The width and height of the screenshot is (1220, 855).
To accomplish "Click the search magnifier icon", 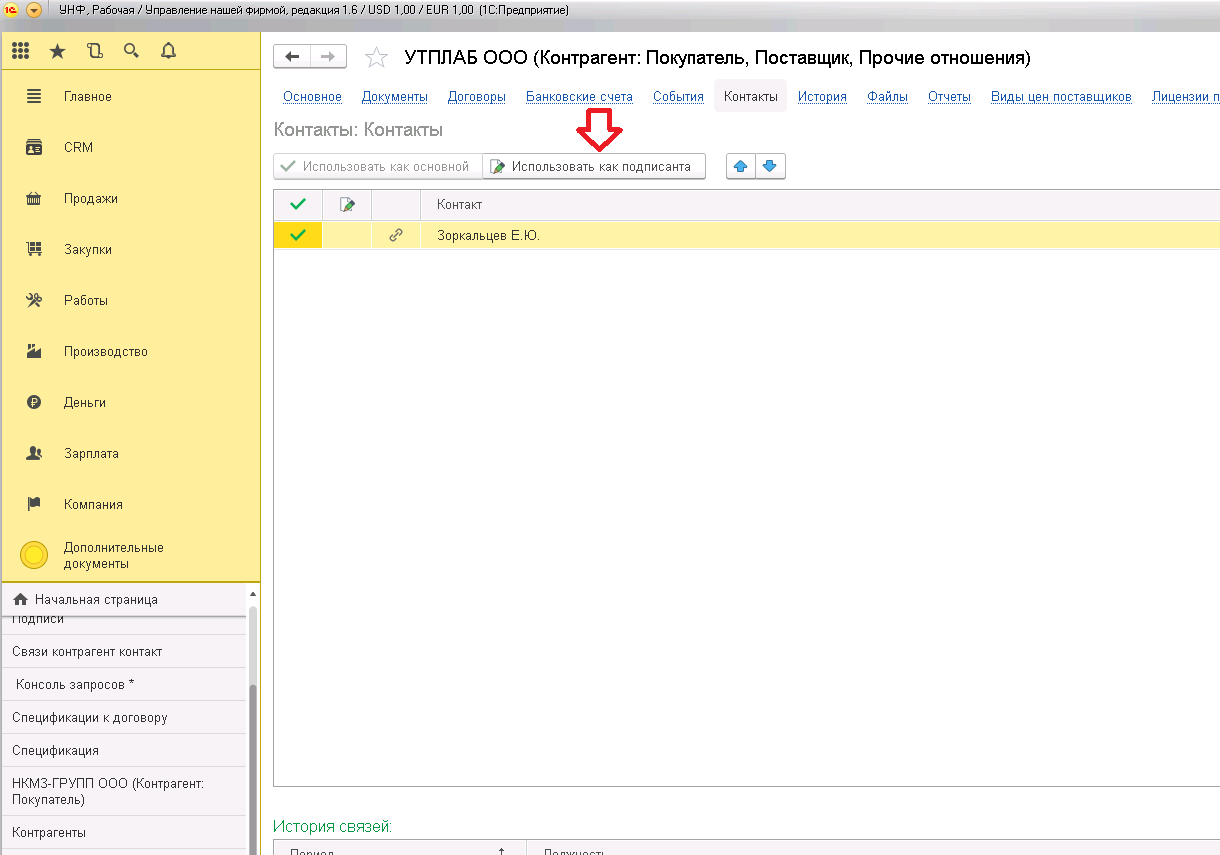I will coord(131,51).
